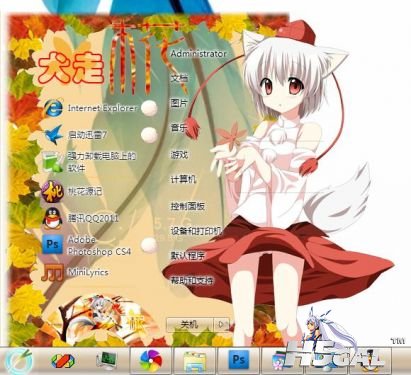Open 音乐 in the Start menu
411x375 pixels.
click(x=179, y=128)
